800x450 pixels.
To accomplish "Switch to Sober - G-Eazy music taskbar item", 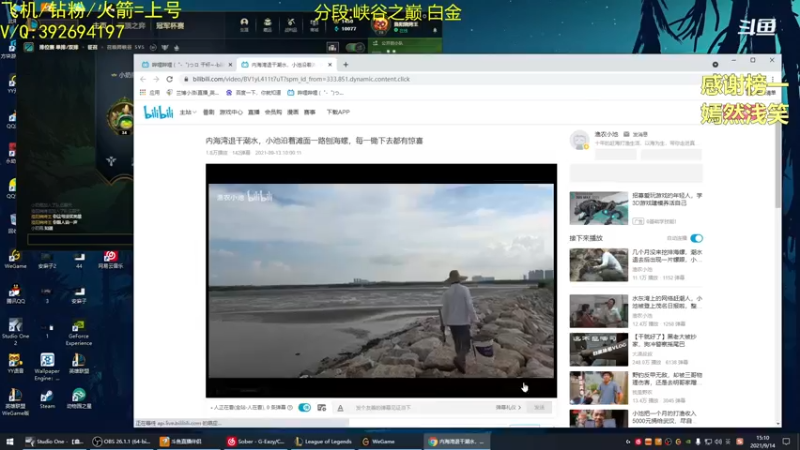I will 256,442.
